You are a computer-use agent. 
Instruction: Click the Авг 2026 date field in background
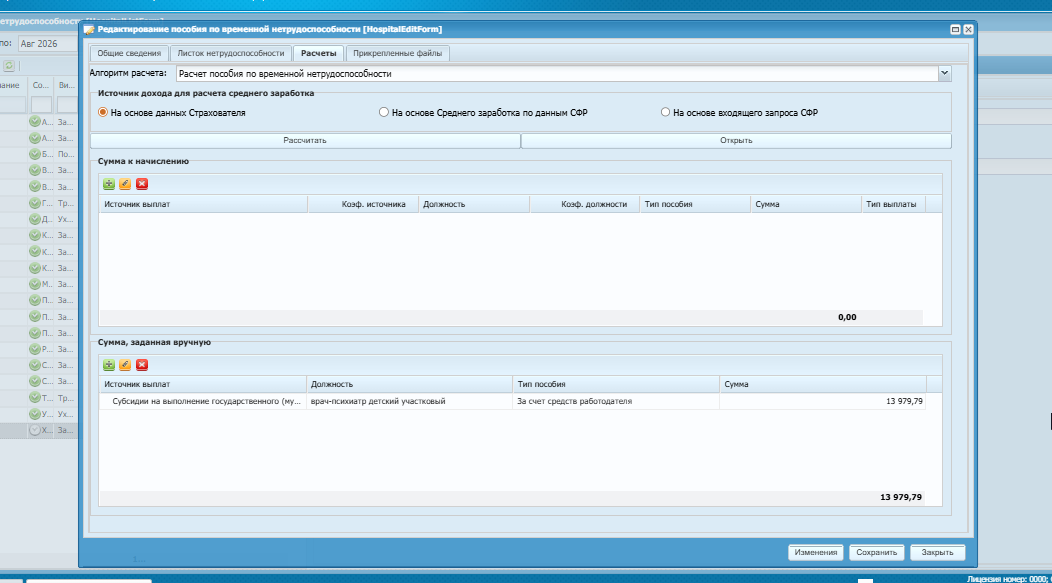(47, 44)
